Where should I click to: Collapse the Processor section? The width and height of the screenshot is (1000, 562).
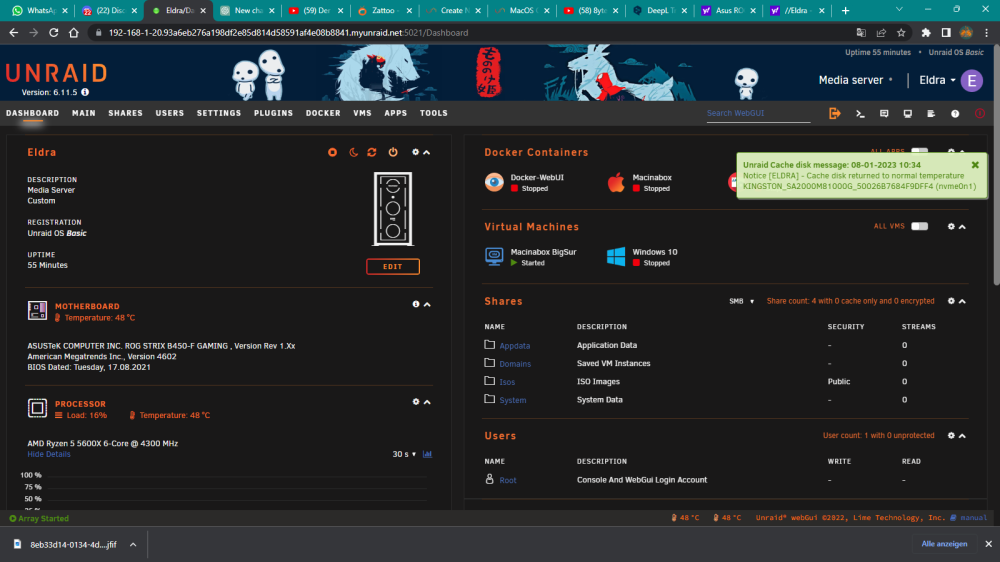tap(427, 402)
